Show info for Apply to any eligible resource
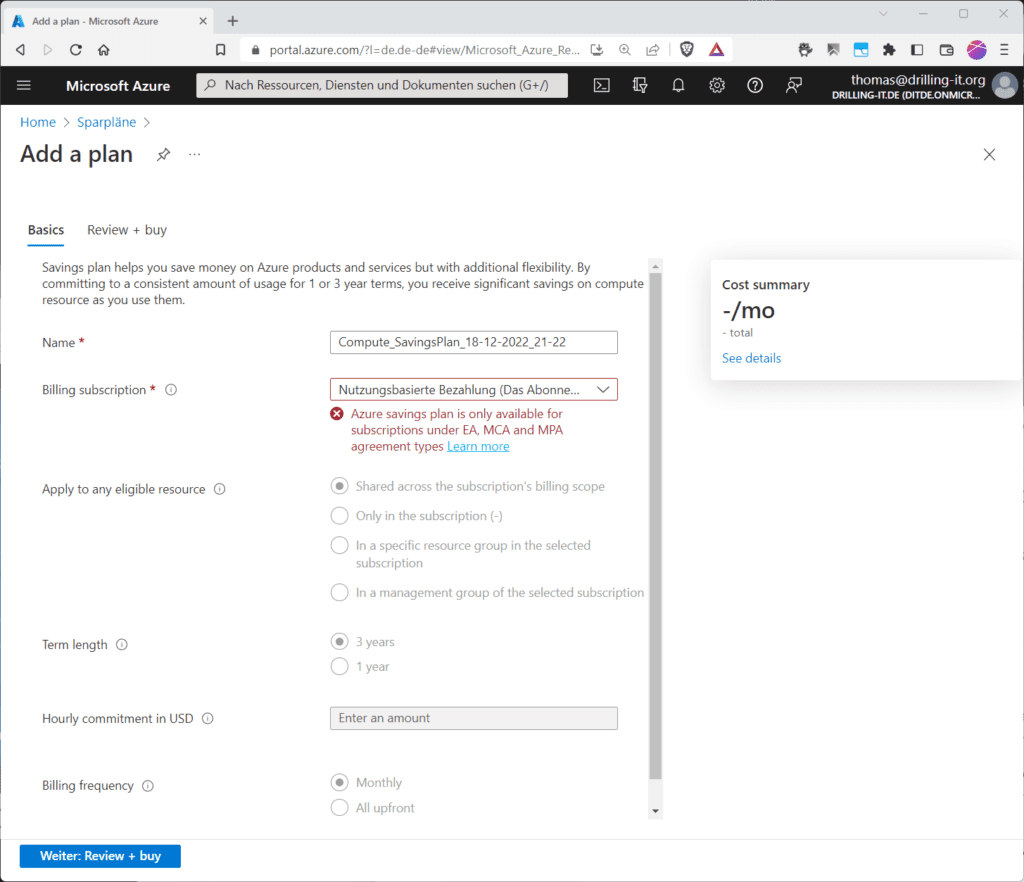The image size is (1024, 882). tap(220, 489)
